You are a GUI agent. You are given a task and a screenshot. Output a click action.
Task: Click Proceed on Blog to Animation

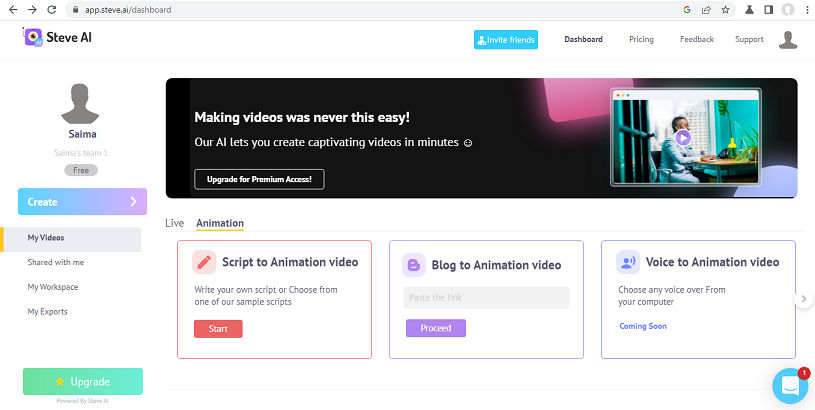pyautogui.click(x=436, y=328)
